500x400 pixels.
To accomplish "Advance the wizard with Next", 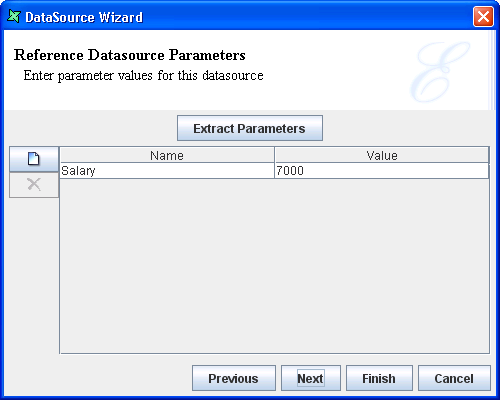I will coord(311,378).
